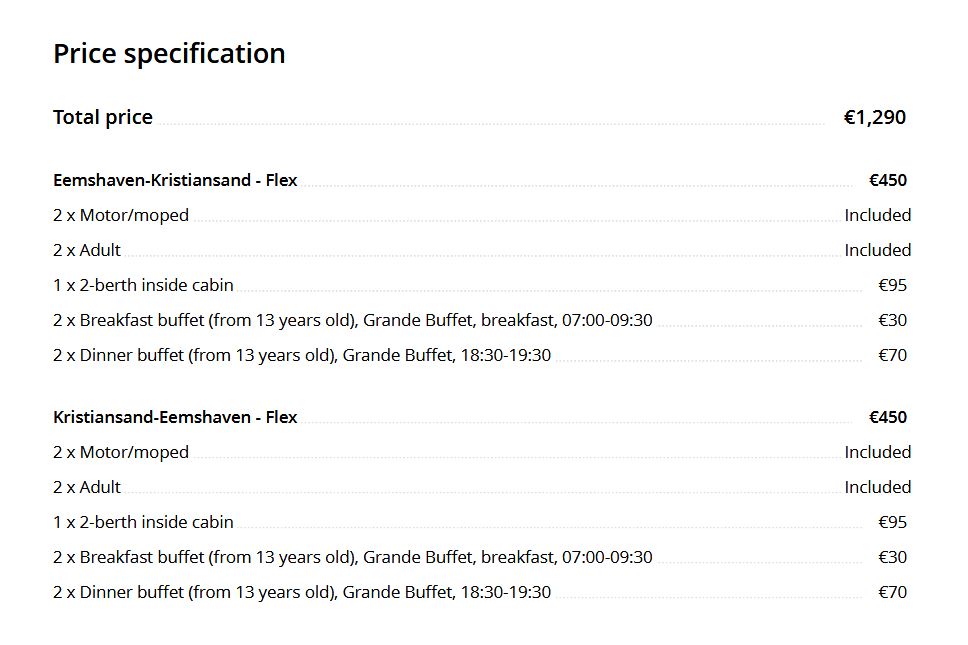The image size is (968, 645).
Task: Select the €450 price for Eemshaven-Kristiansand
Action: 888,181
